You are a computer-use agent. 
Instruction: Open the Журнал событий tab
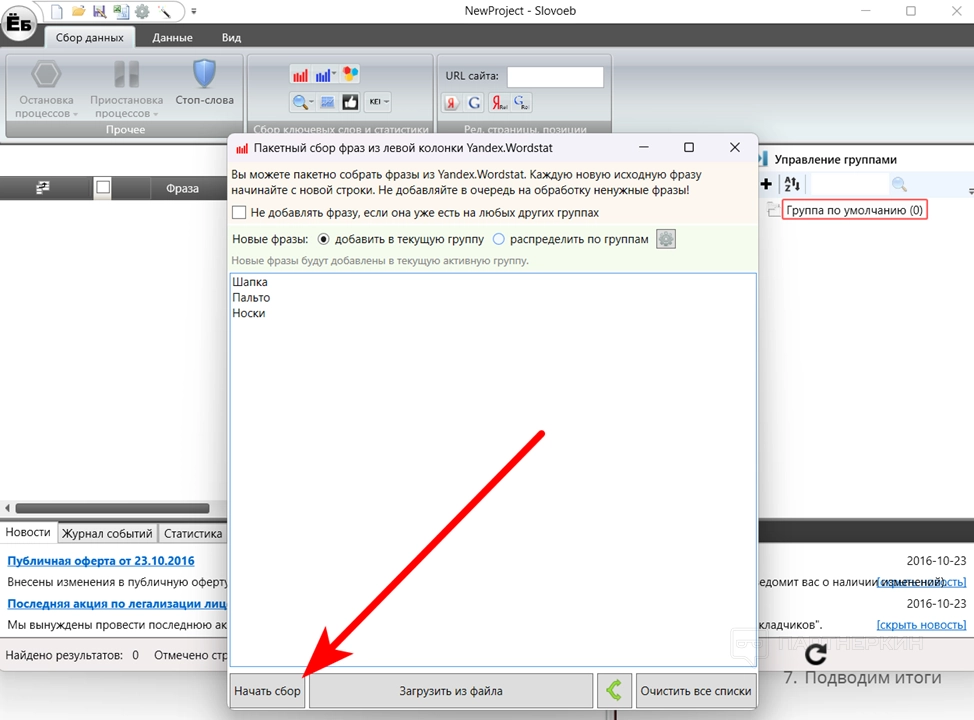click(x=107, y=533)
